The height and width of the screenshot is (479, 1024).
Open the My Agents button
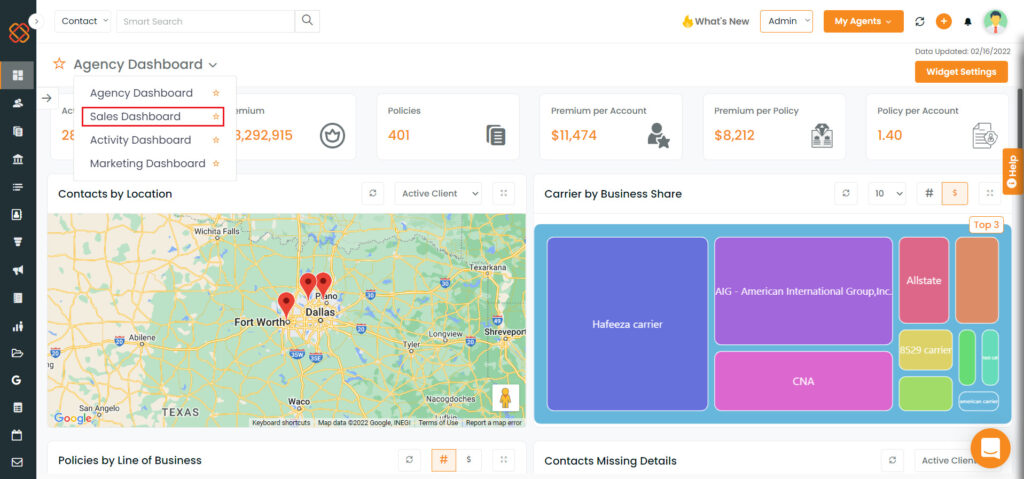pyautogui.click(x=863, y=21)
